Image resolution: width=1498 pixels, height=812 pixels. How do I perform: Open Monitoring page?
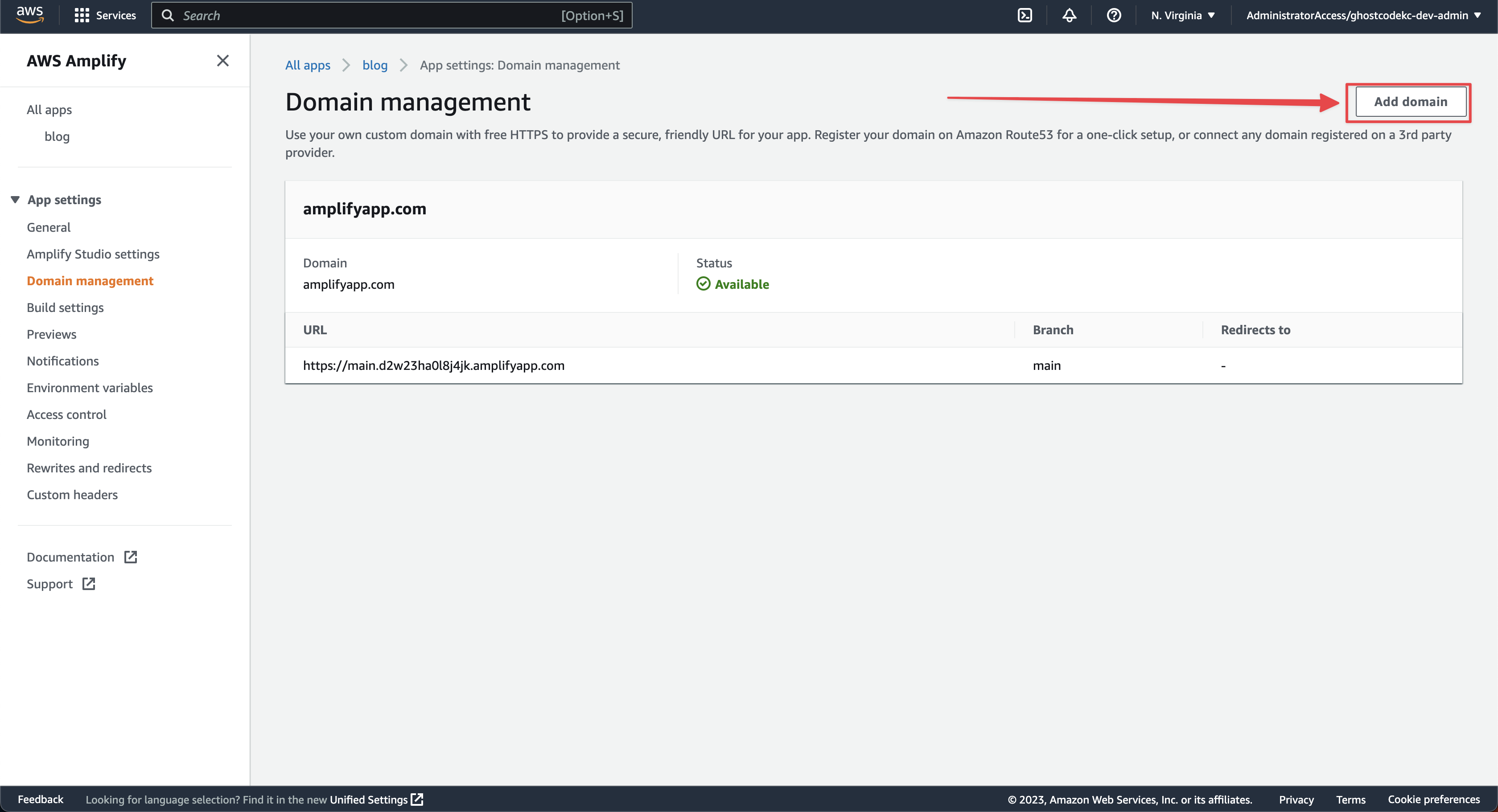pos(58,441)
